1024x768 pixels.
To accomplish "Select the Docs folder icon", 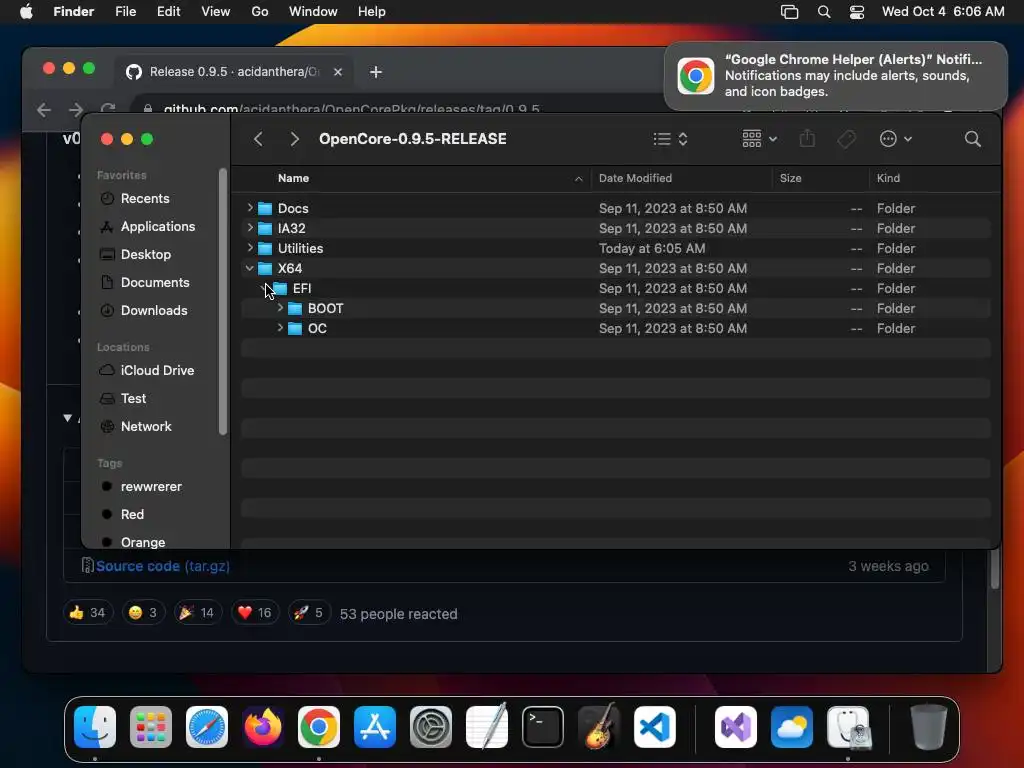I will pos(264,208).
